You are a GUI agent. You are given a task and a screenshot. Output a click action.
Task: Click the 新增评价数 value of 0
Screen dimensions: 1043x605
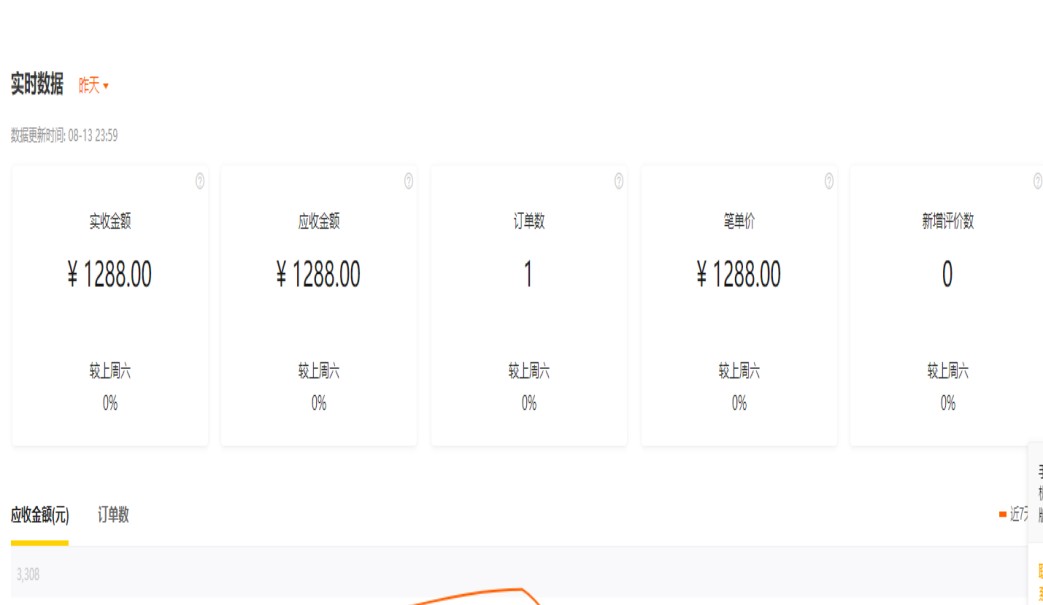tap(947, 275)
